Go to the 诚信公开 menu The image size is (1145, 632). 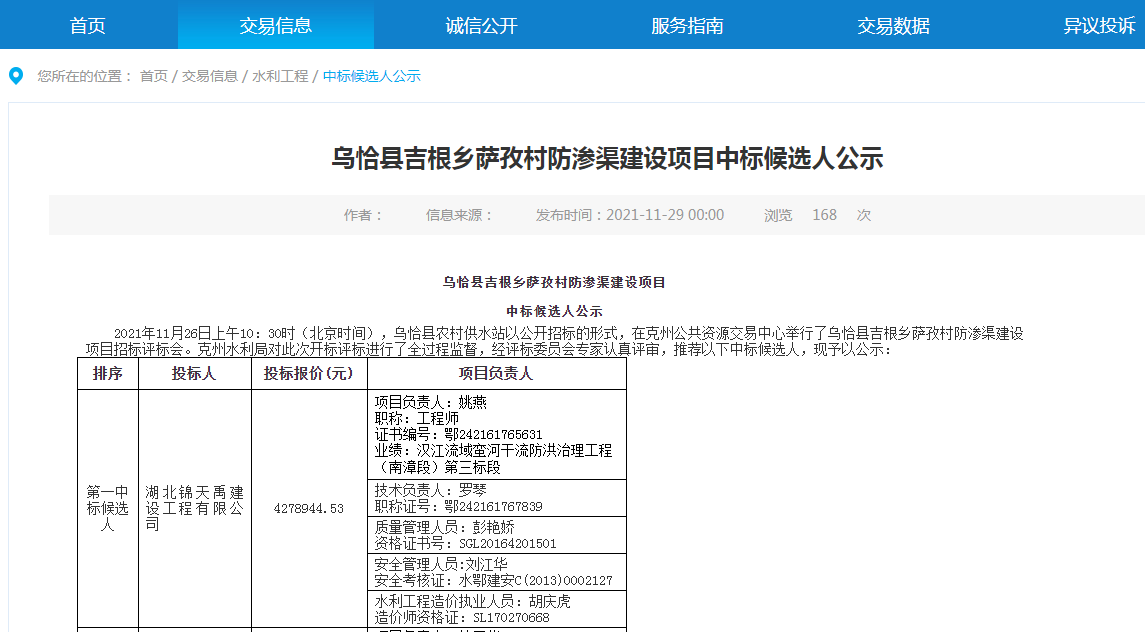click(482, 26)
